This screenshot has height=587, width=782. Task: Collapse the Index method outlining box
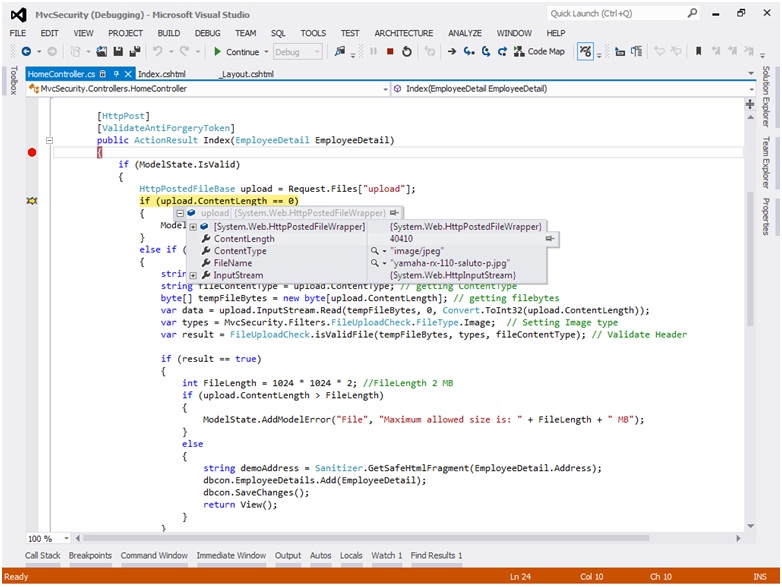49,141
